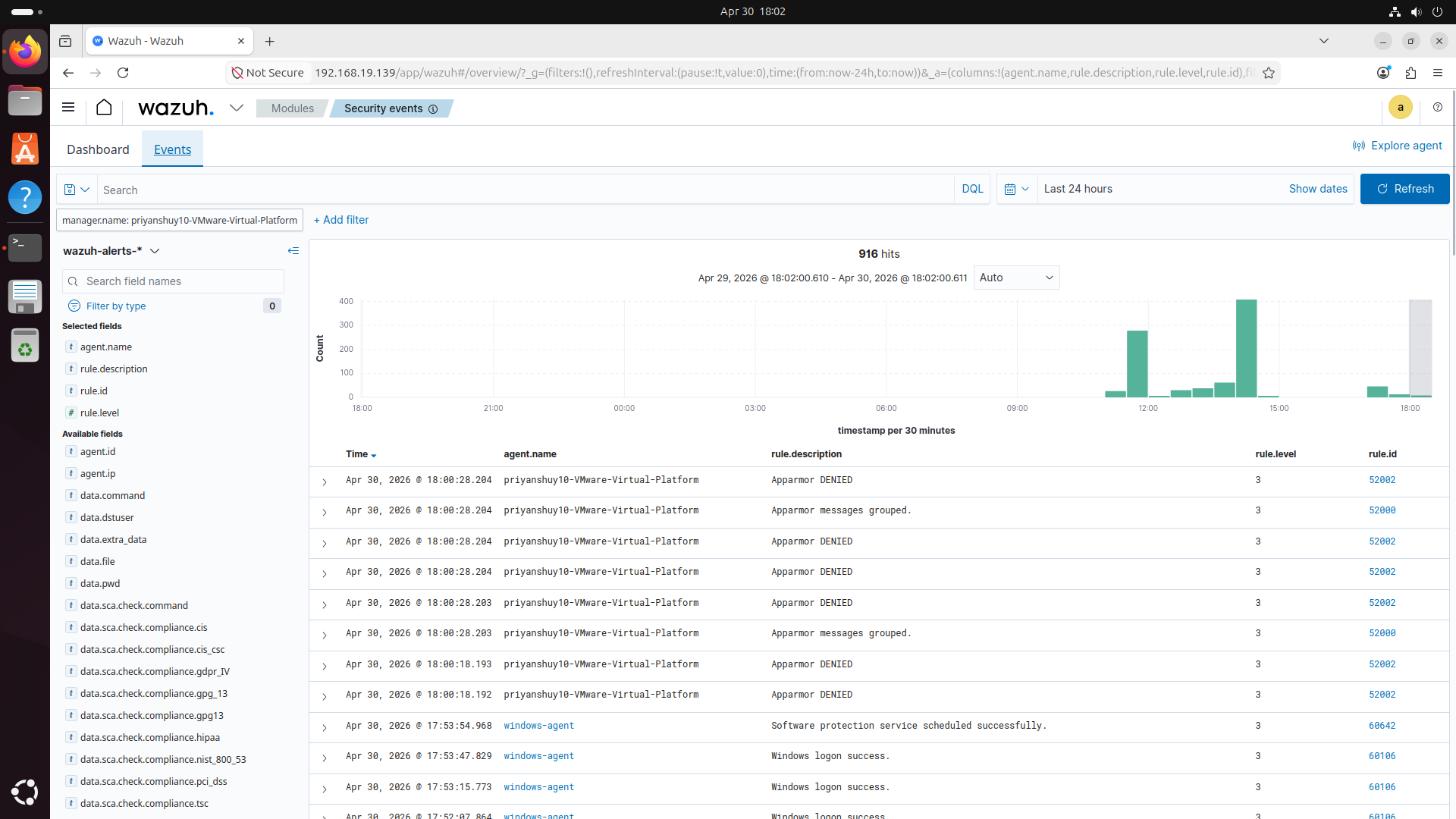The height and width of the screenshot is (819, 1456).
Task: Launch Terminal from the dock
Action: coord(25,247)
